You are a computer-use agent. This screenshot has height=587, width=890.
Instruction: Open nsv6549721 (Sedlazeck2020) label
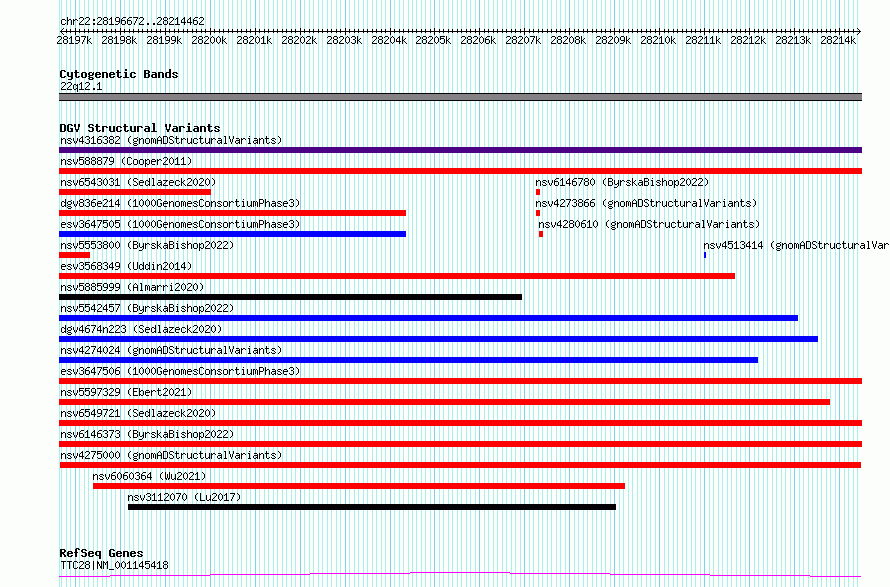tap(138, 413)
